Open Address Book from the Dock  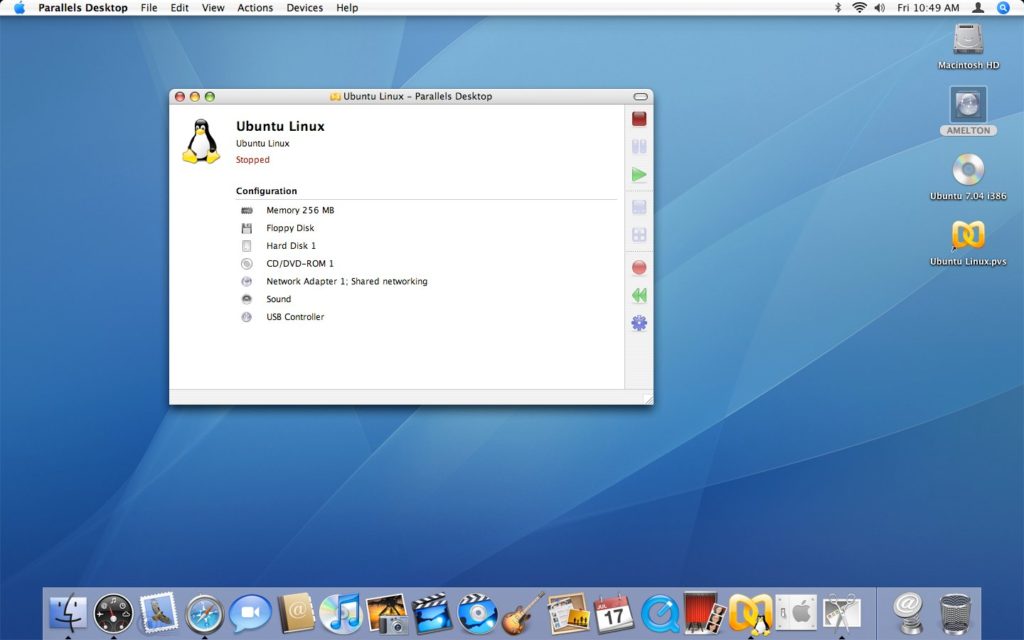296,613
